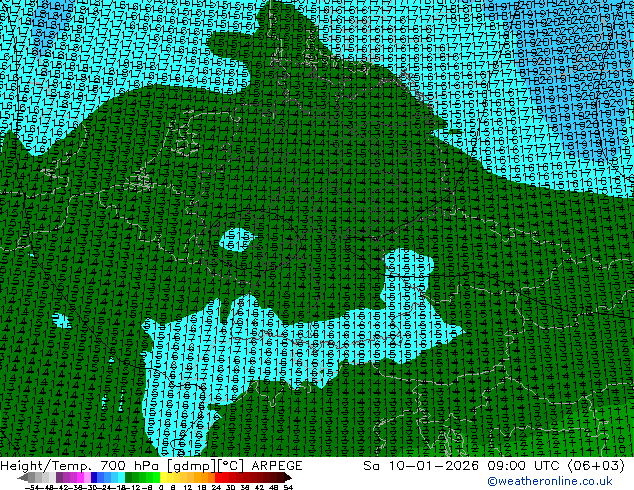Image resolution: width=634 pixels, height=490 pixels.
Task: Click the [°C] unit label
Action: point(231,466)
